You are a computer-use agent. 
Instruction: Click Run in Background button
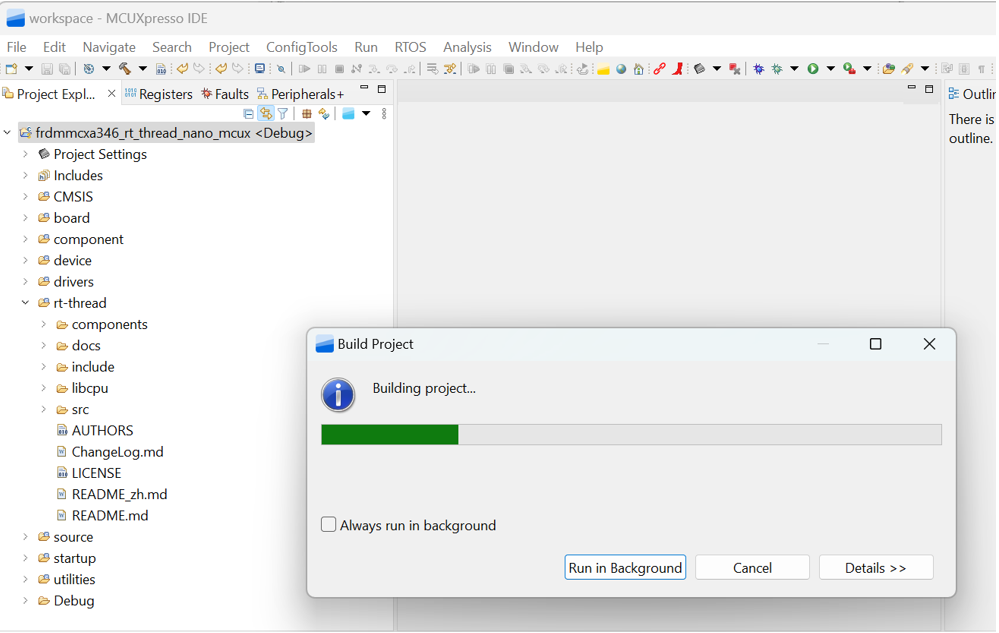point(625,567)
